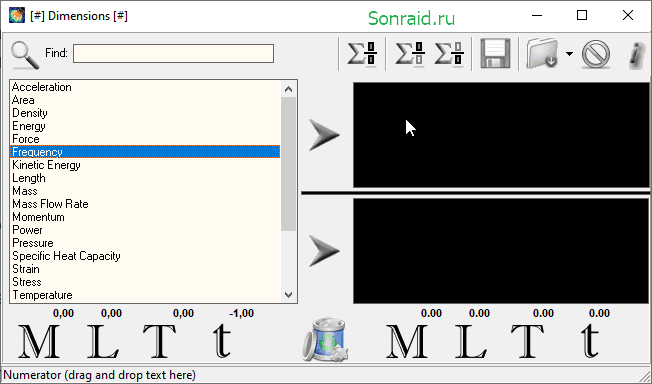The height and width of the screenshot is (384, 652).
Task: Select Force in the list
Action: [145, 139]
